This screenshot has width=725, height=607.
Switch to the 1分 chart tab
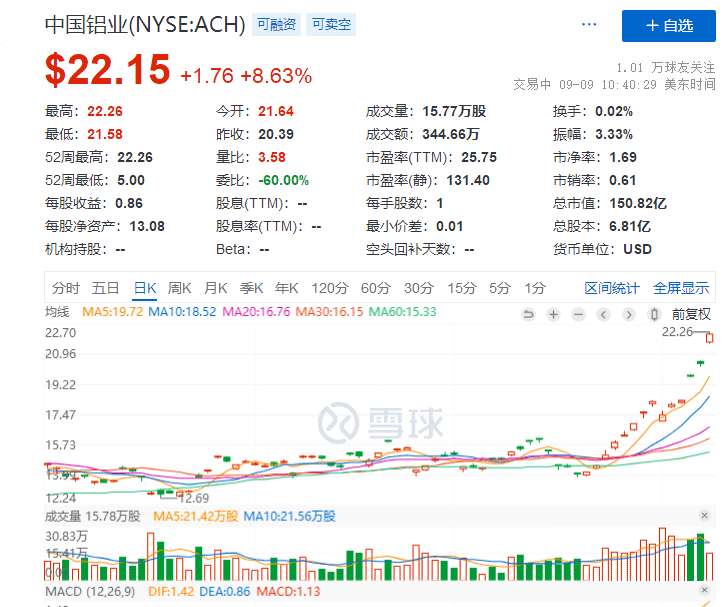tap(535, 288)
